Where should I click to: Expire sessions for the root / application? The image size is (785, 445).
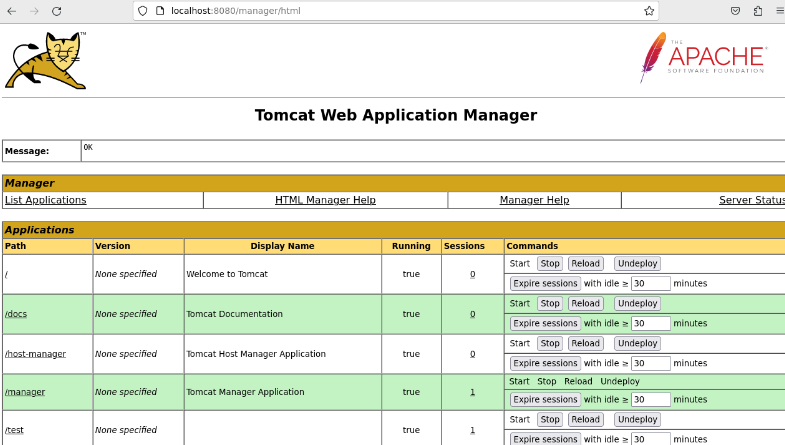click(545, 283)
